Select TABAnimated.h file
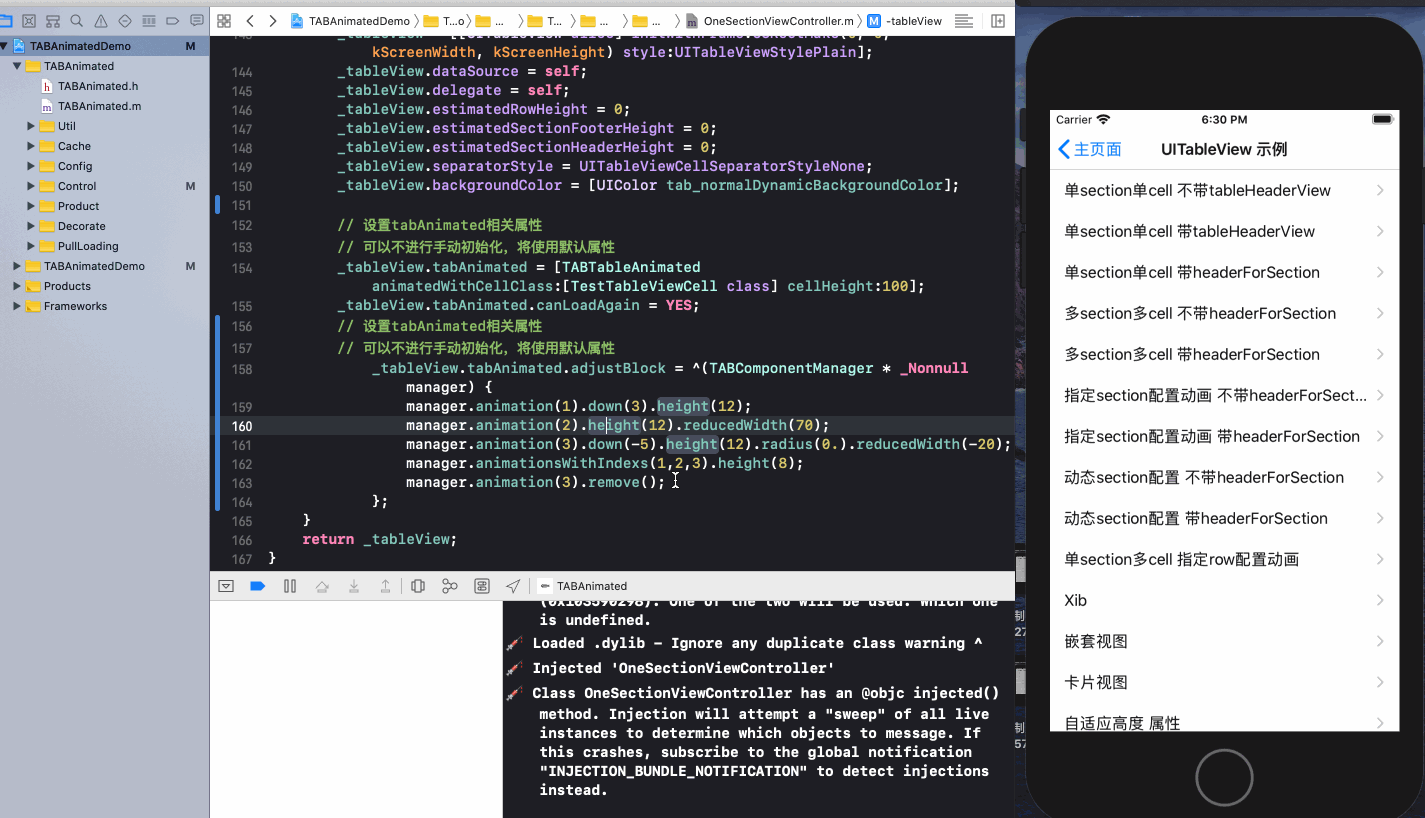The width and height of the screenshot is (1425, 818). (x=98, y=86)
